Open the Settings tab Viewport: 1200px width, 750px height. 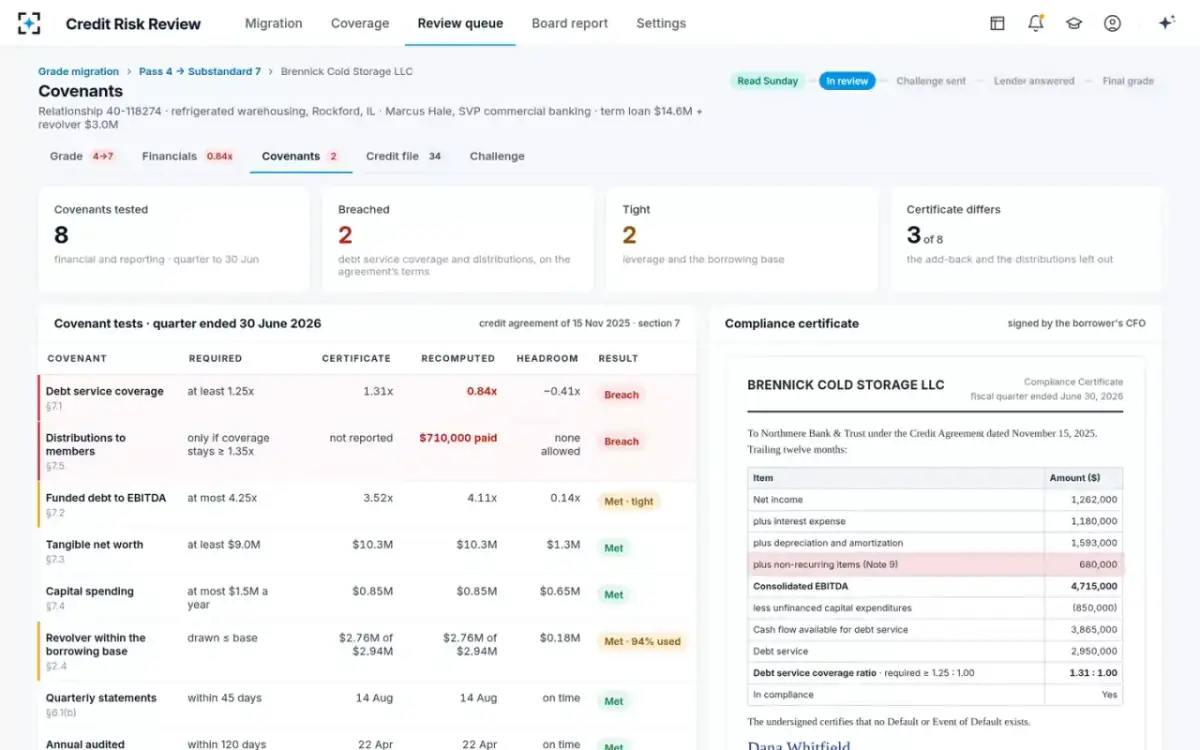point(661,23)
